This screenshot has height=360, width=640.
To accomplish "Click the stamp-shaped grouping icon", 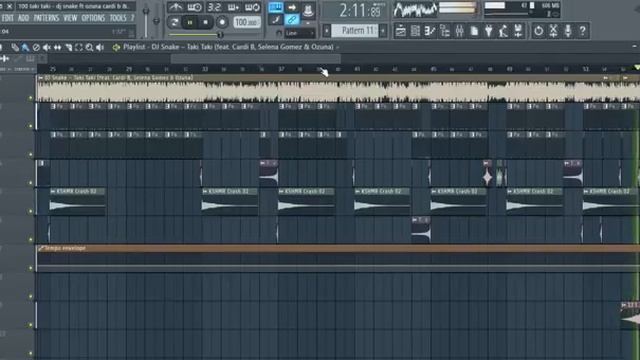I will (x=308, y=10).
